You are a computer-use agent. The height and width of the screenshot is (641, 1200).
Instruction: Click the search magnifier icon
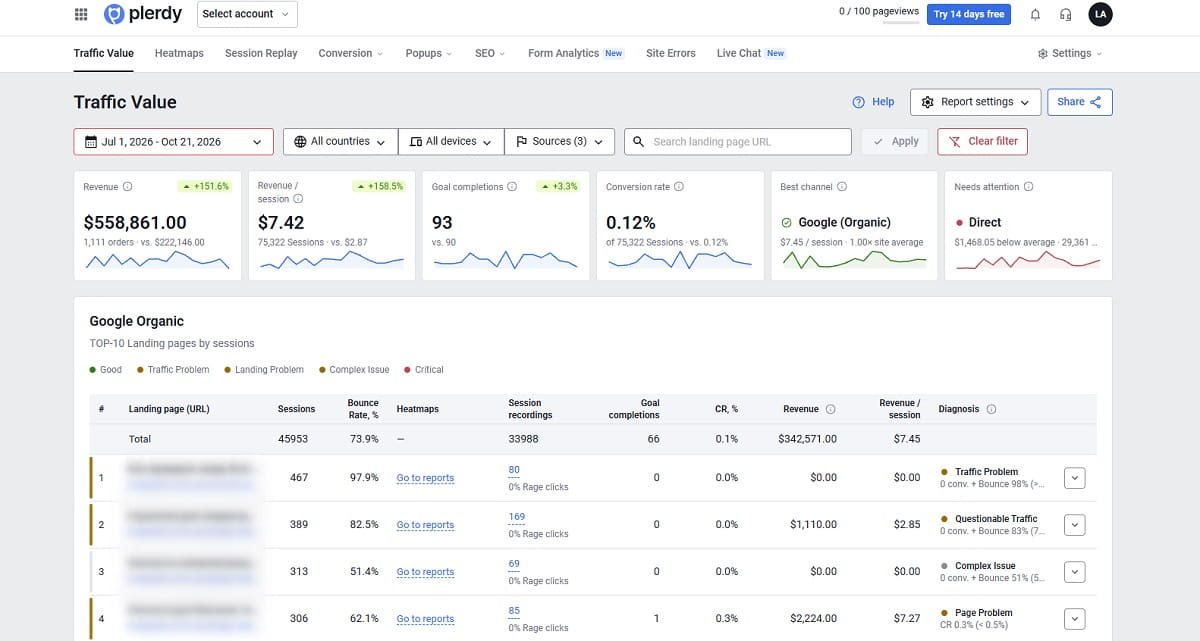point(639,142)
